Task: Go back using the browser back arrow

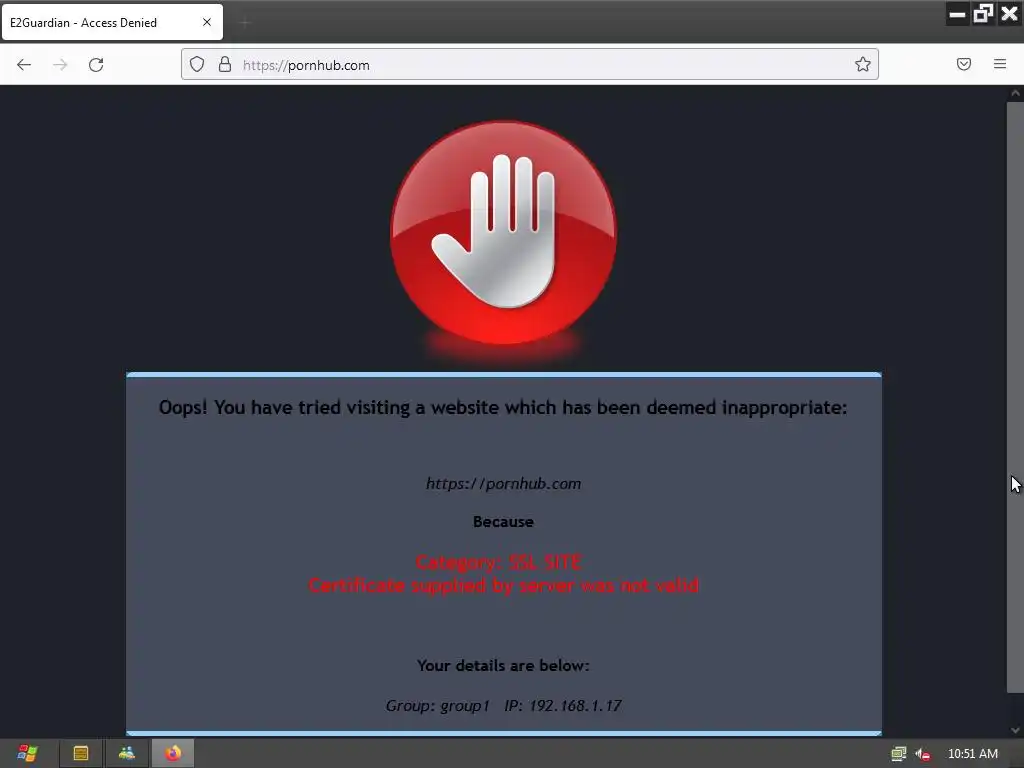Action: [x=24, y=65]
